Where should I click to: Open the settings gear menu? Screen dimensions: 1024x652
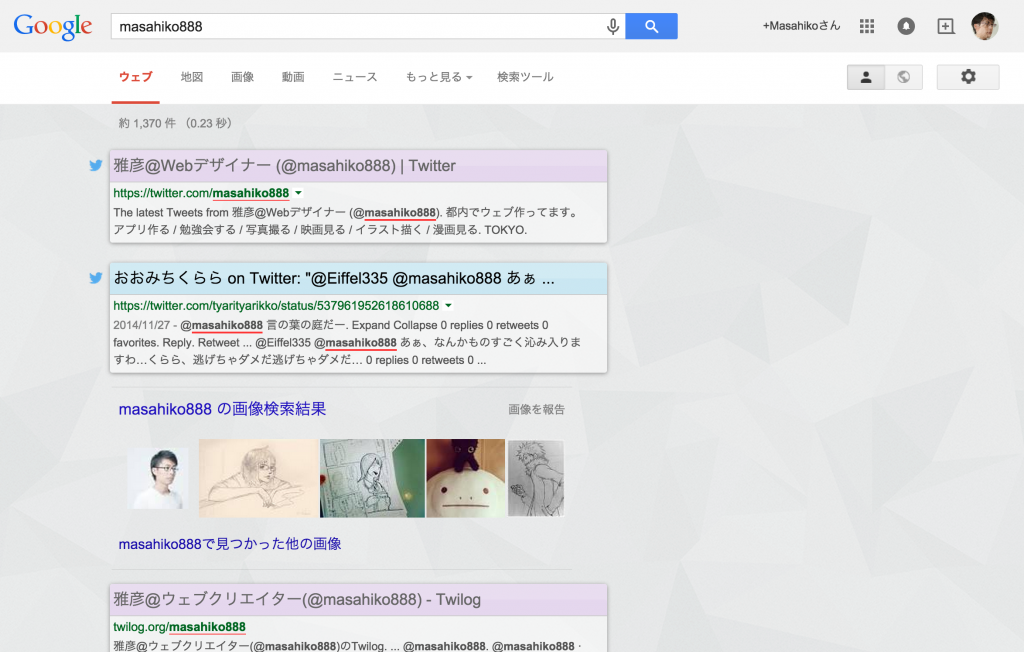[968, 77]
